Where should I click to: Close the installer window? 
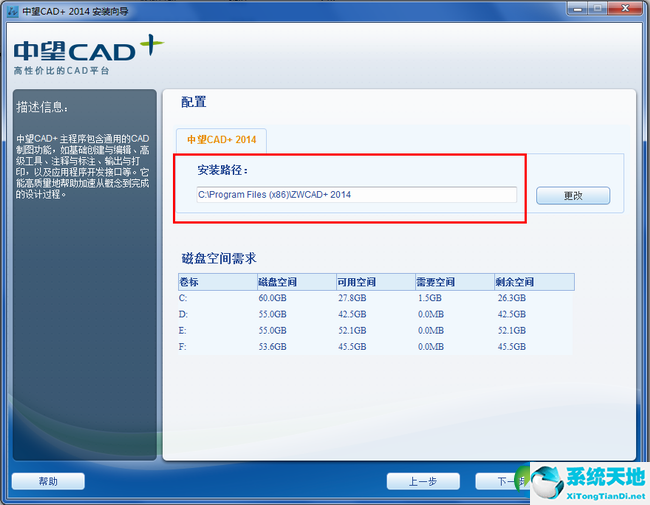click(625, 8)
